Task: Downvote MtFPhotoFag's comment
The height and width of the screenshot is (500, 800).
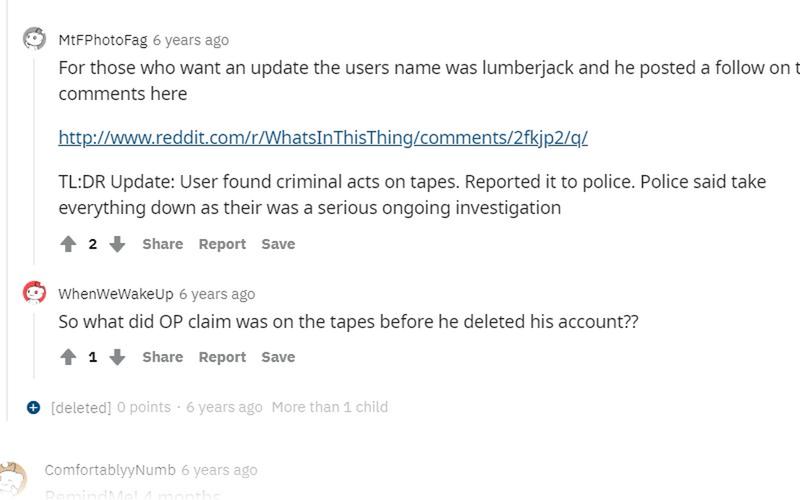Action: coord(117,244)
